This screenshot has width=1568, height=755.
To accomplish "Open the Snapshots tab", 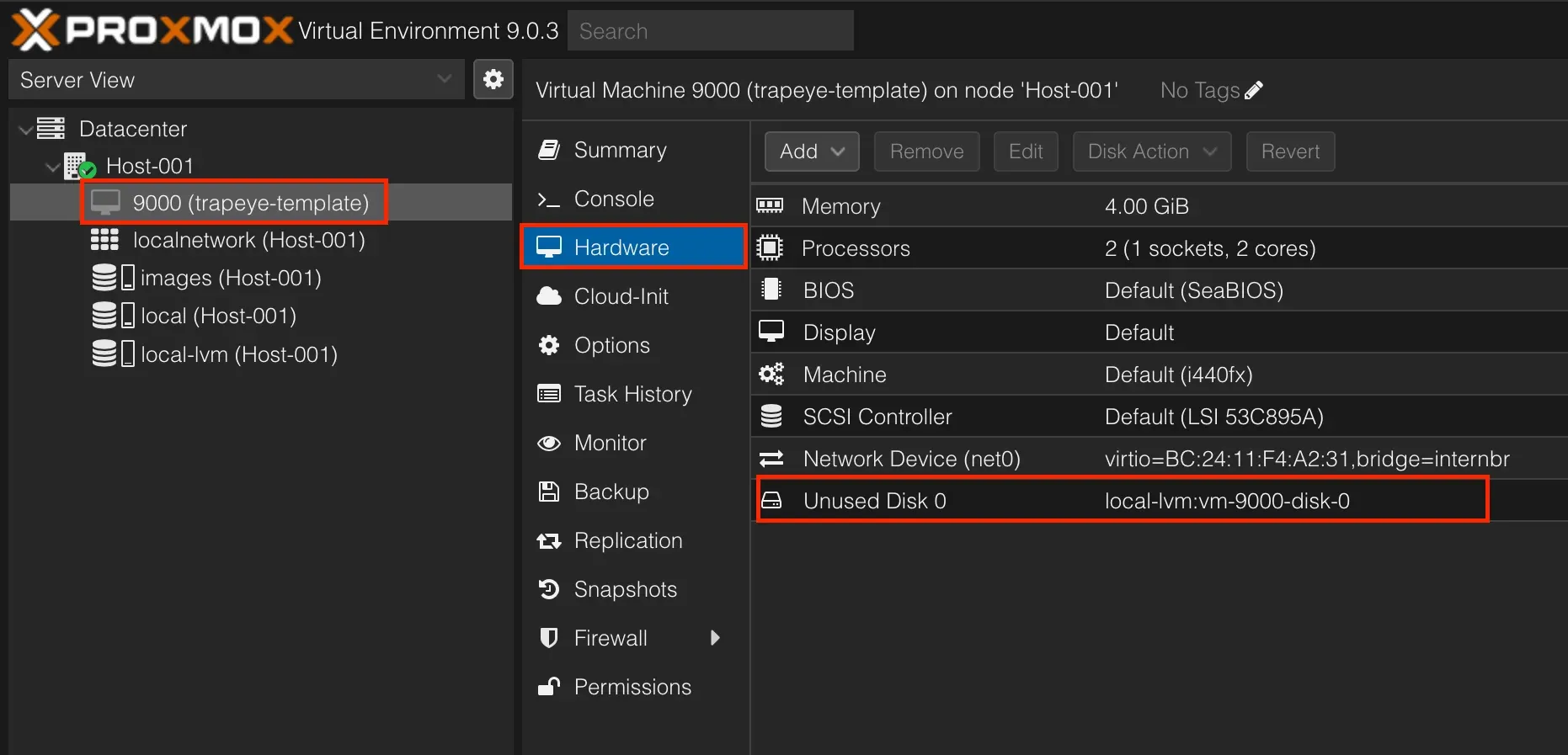I will (x=635, y=589).
